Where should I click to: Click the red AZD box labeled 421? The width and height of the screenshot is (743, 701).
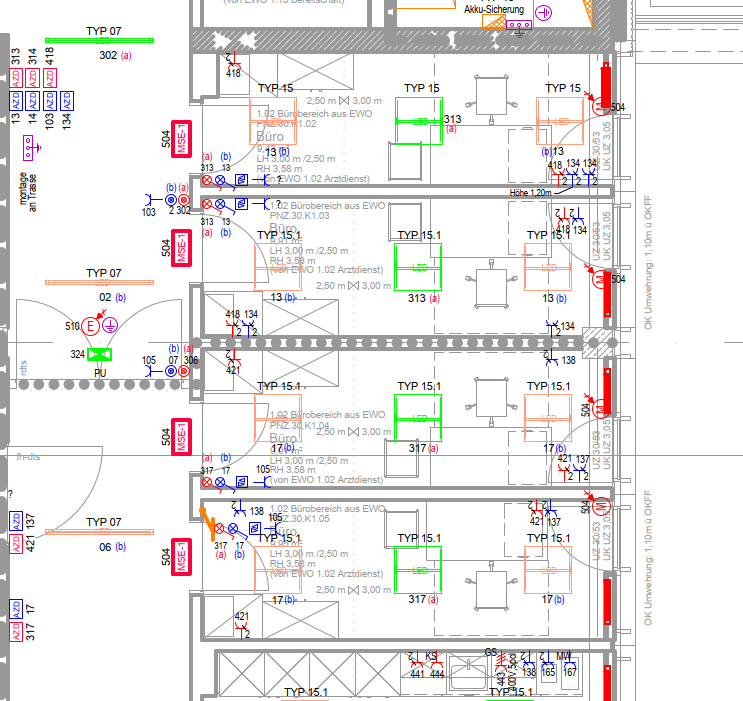coord(16,544)
